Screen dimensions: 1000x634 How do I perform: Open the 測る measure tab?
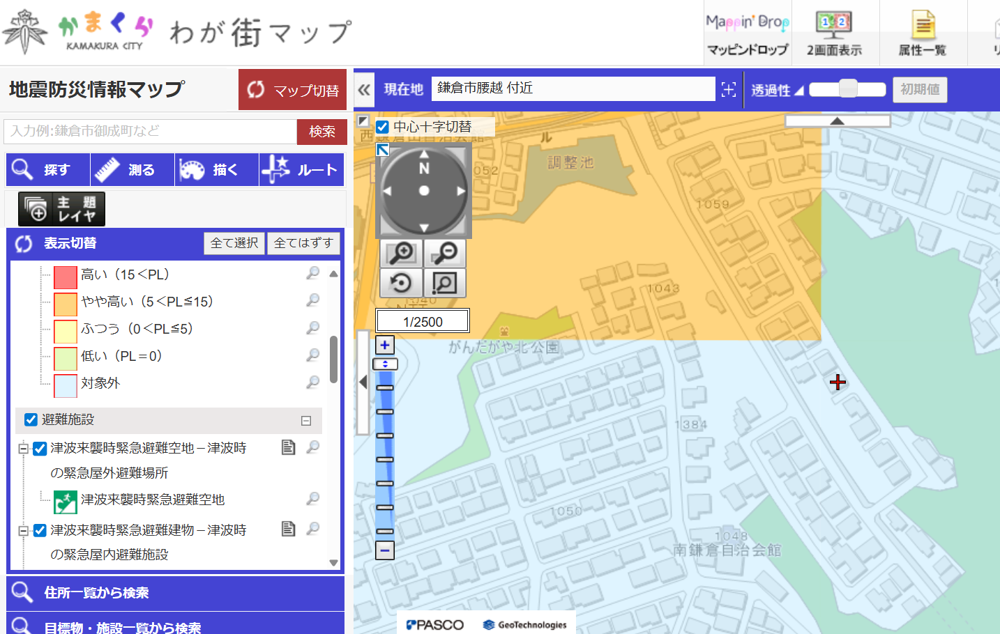click(x=132, y=170)
